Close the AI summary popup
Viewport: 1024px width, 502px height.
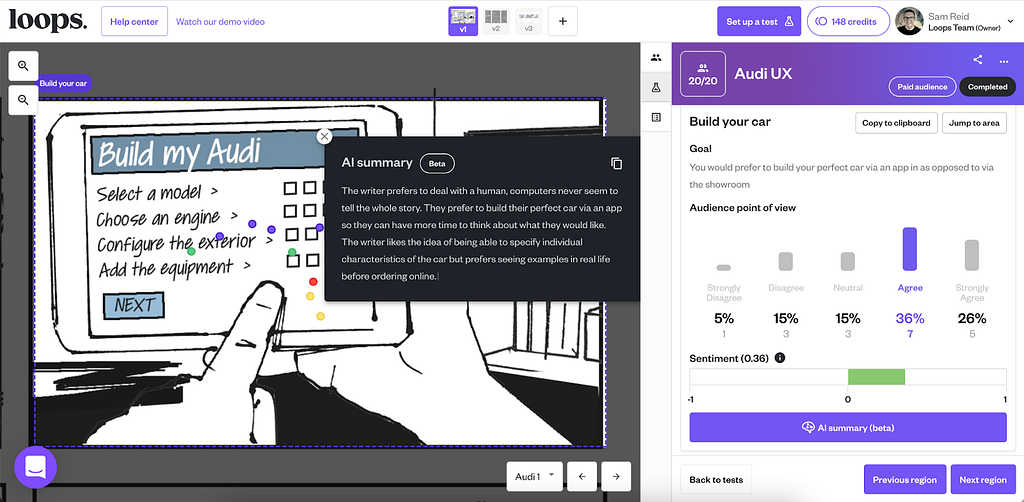point(324,136)
